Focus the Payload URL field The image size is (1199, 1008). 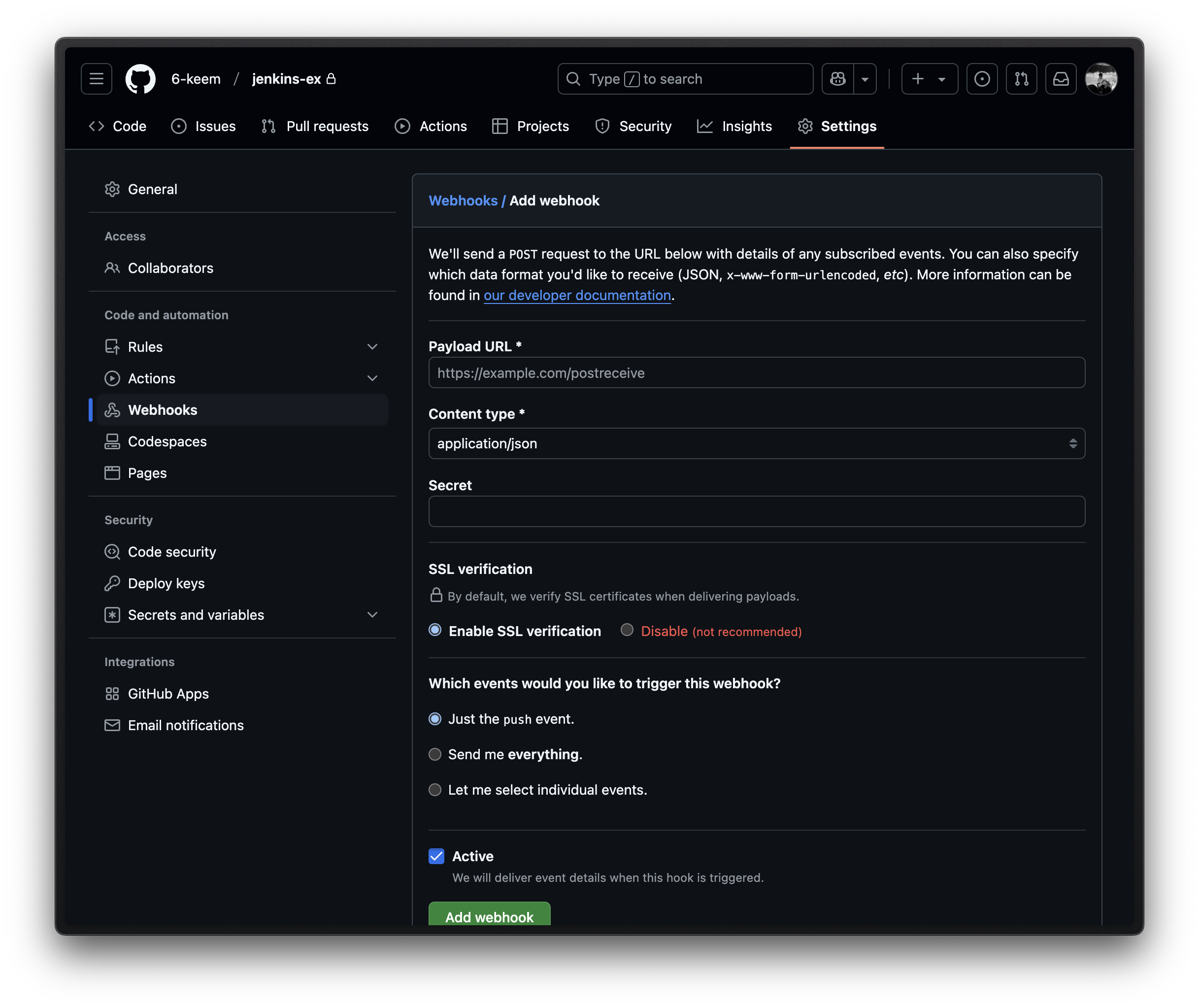tap(756, 373)
